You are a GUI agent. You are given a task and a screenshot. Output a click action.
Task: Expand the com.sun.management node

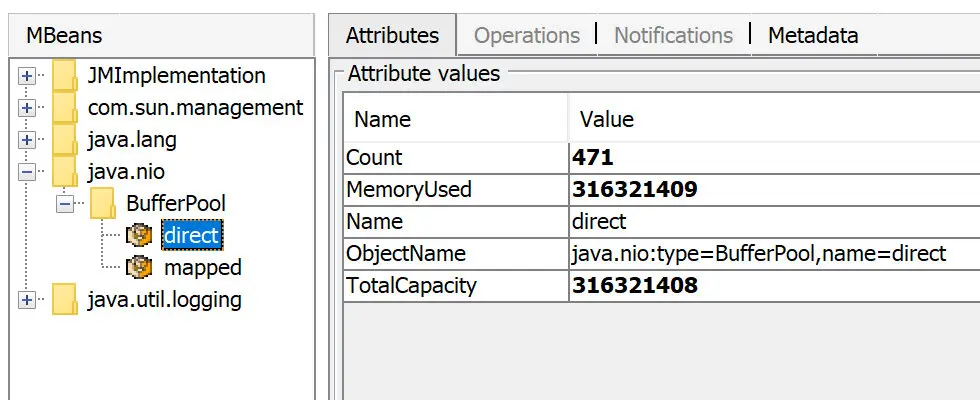coord(26,108)
